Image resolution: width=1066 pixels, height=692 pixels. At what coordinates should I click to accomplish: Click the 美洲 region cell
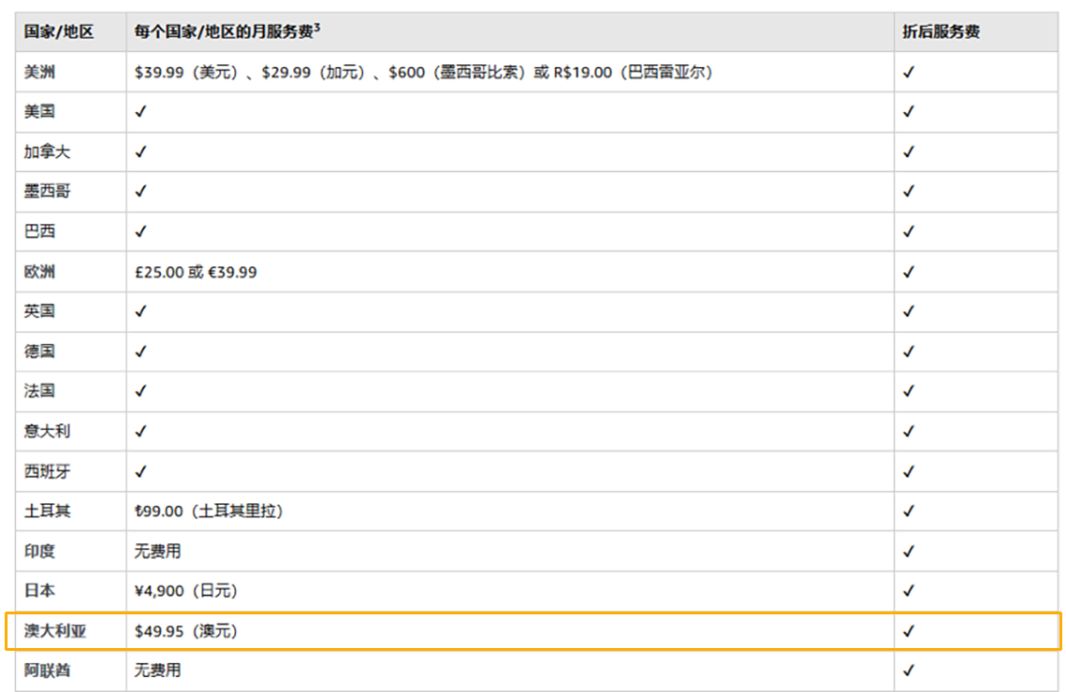point(40,72)
